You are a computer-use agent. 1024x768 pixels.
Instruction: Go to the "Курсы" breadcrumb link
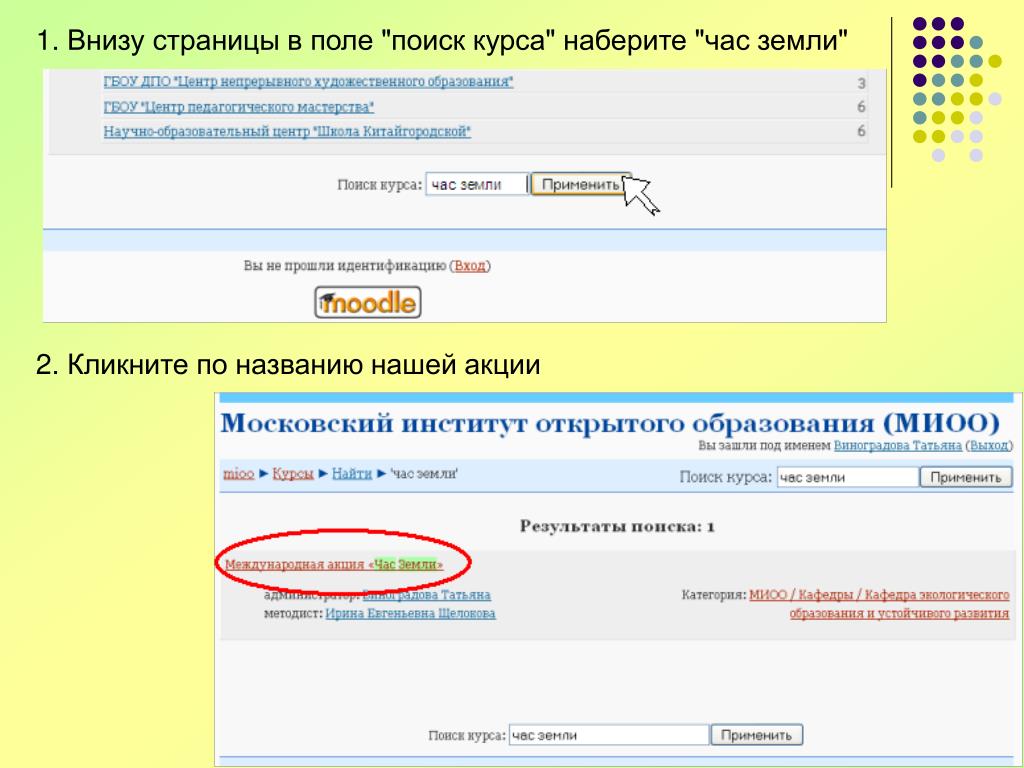(293, 473)
